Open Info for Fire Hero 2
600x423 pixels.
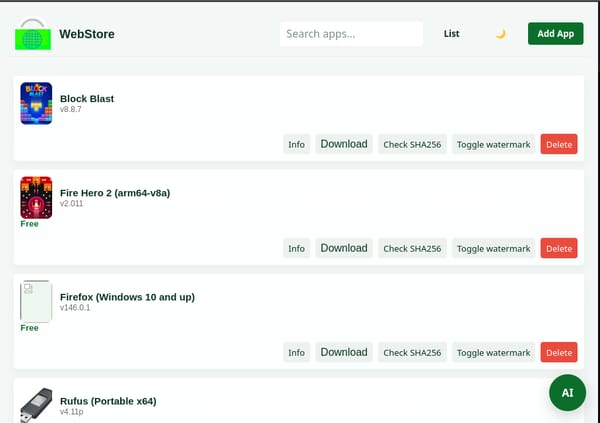coord(296,248)
